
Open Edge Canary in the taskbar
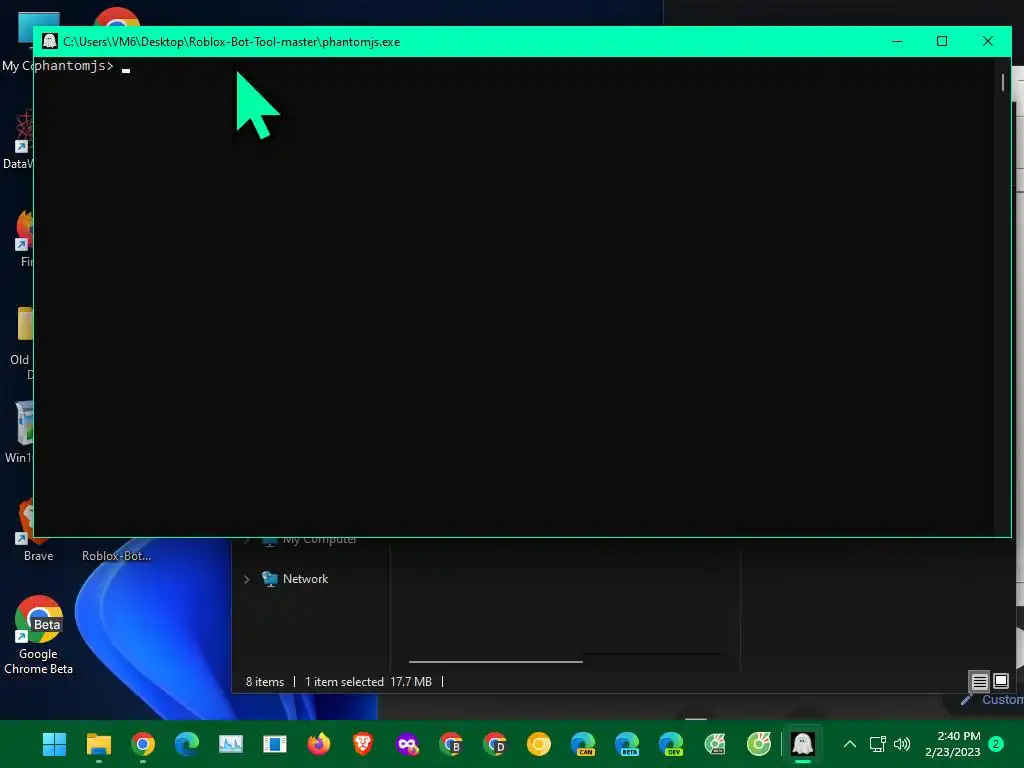tap(583, 744)
